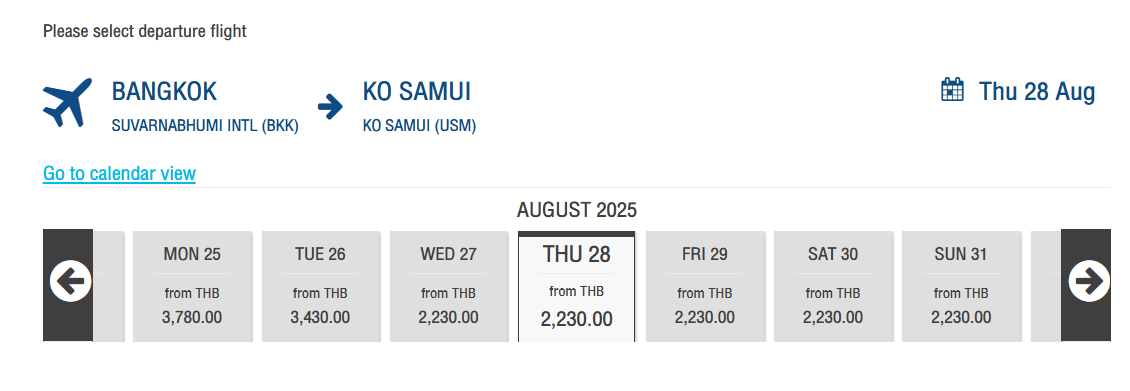The height and width of the screenshot is (391, 1130).
Task: Select the highlighted THU 28 date tab
Action: [x=577, y=286]
